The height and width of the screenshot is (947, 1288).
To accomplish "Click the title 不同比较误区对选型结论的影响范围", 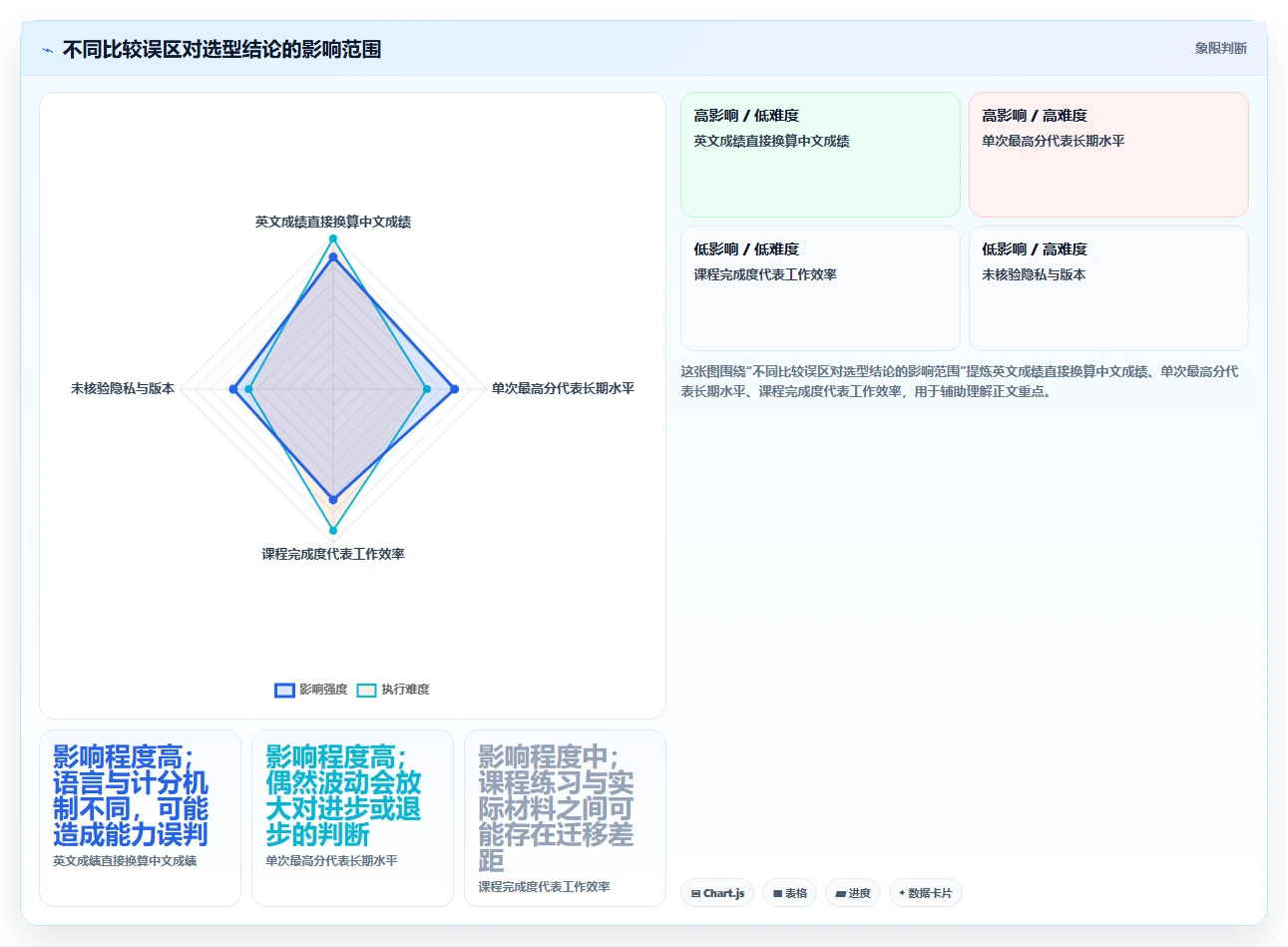I will 221,49.
